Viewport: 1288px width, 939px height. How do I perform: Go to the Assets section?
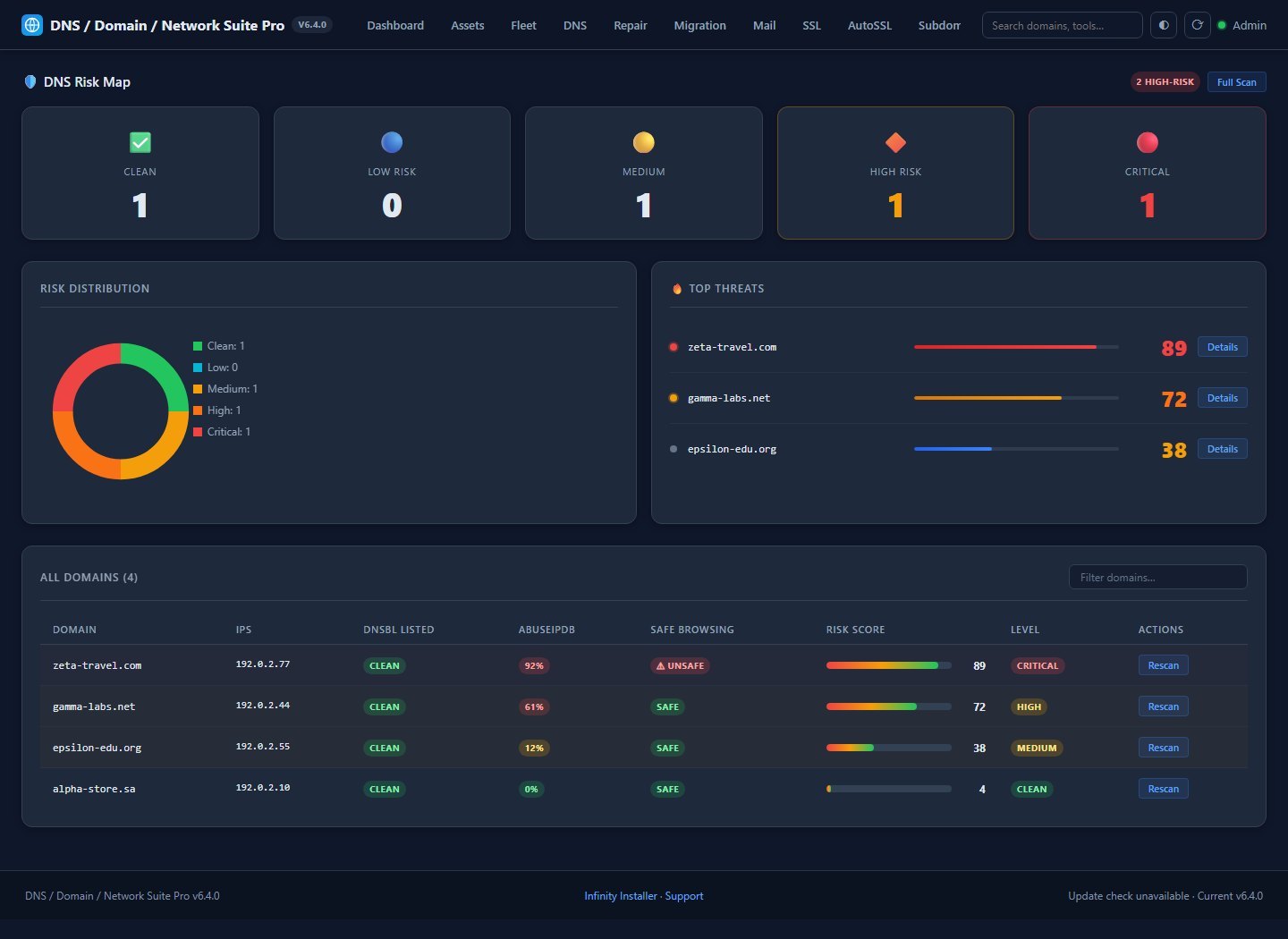[468, 25]
